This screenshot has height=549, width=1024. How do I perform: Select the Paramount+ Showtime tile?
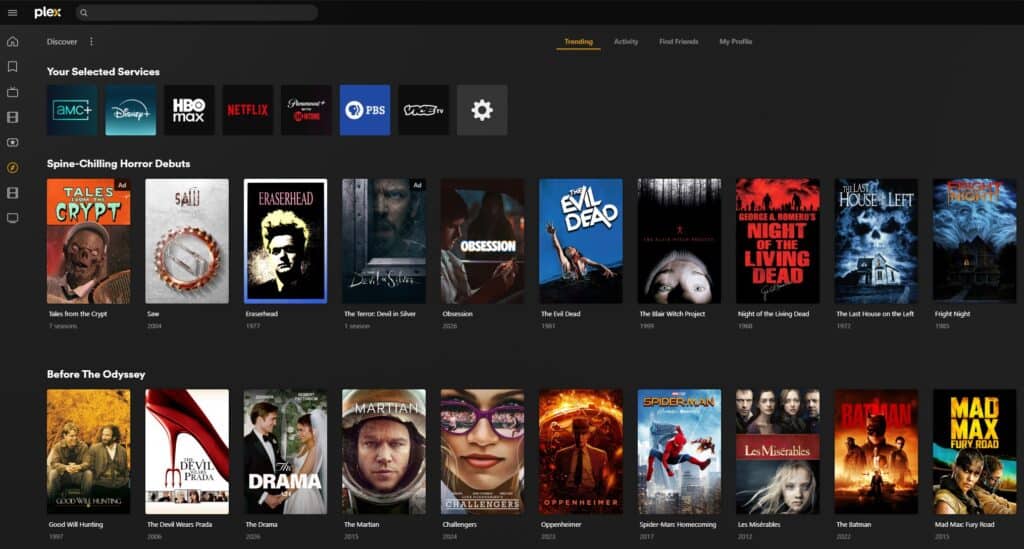[x=306, y=110]
